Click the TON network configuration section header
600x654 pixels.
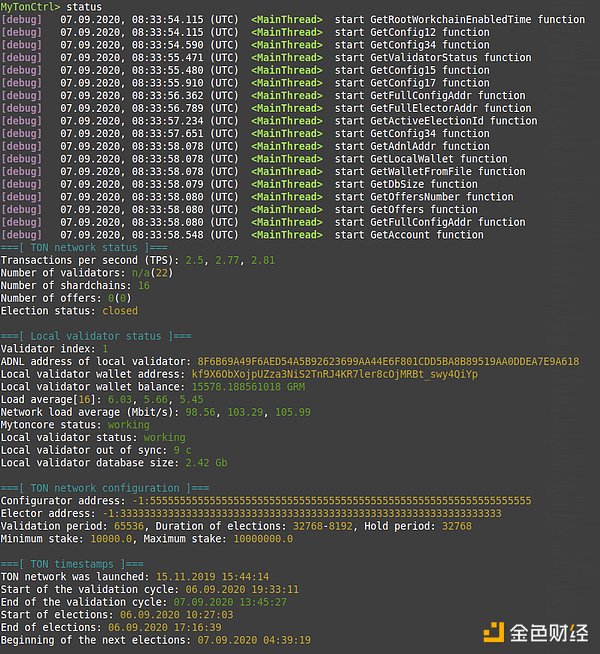coord(105,488)
